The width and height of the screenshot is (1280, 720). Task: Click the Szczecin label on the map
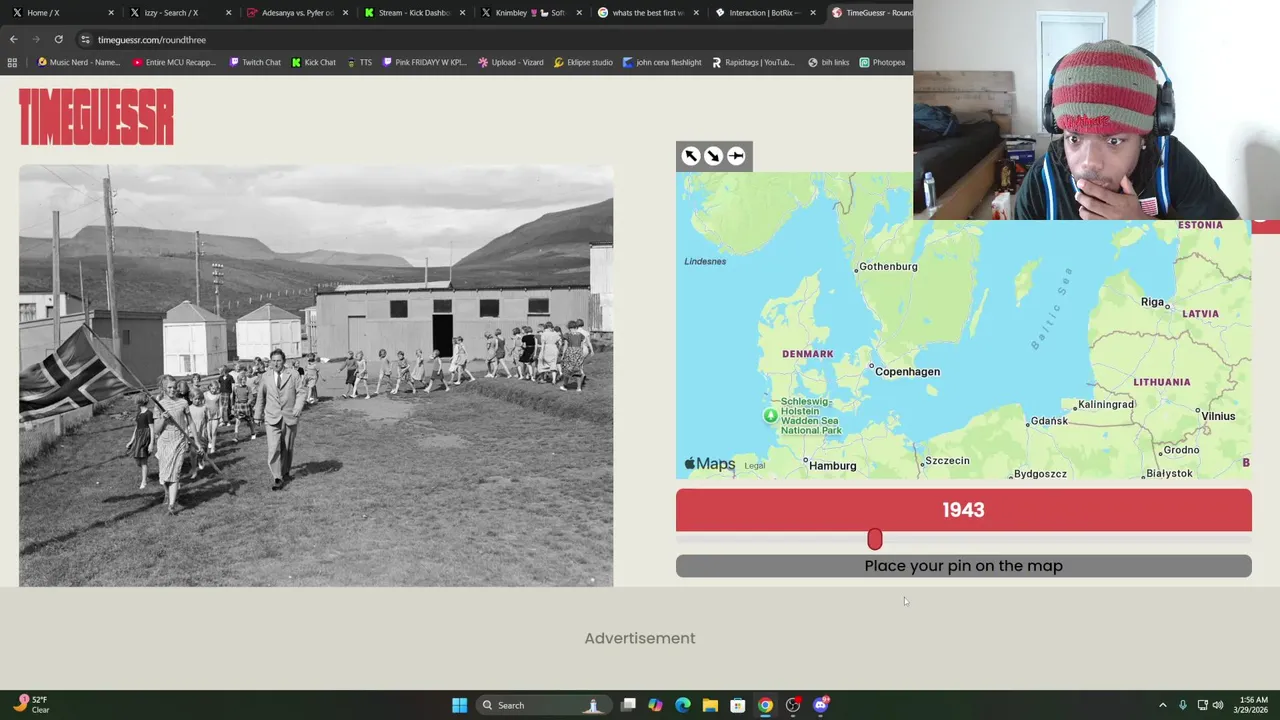(947, 461)
